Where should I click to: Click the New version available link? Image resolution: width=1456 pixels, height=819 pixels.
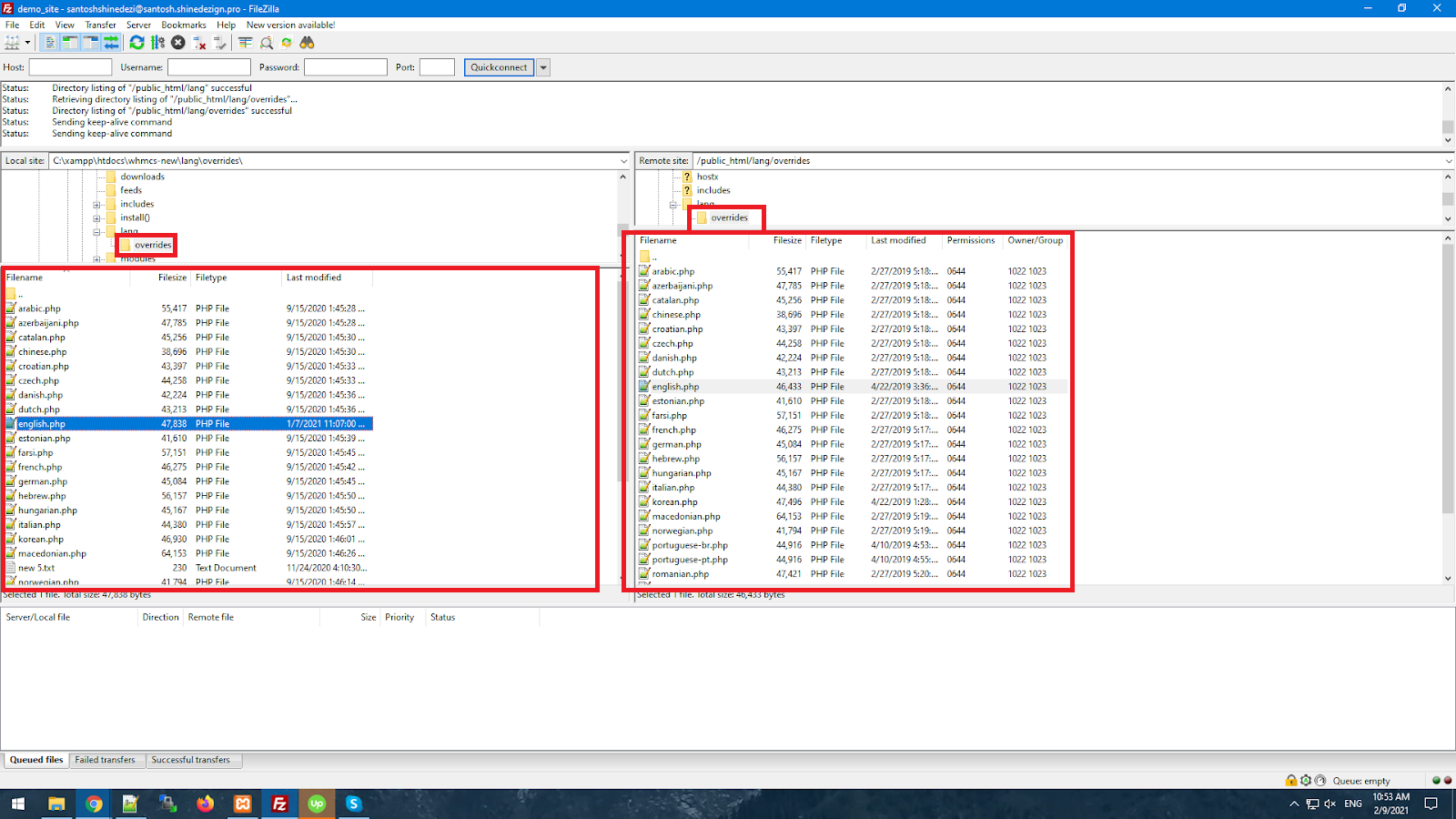(x=289, y=25)
